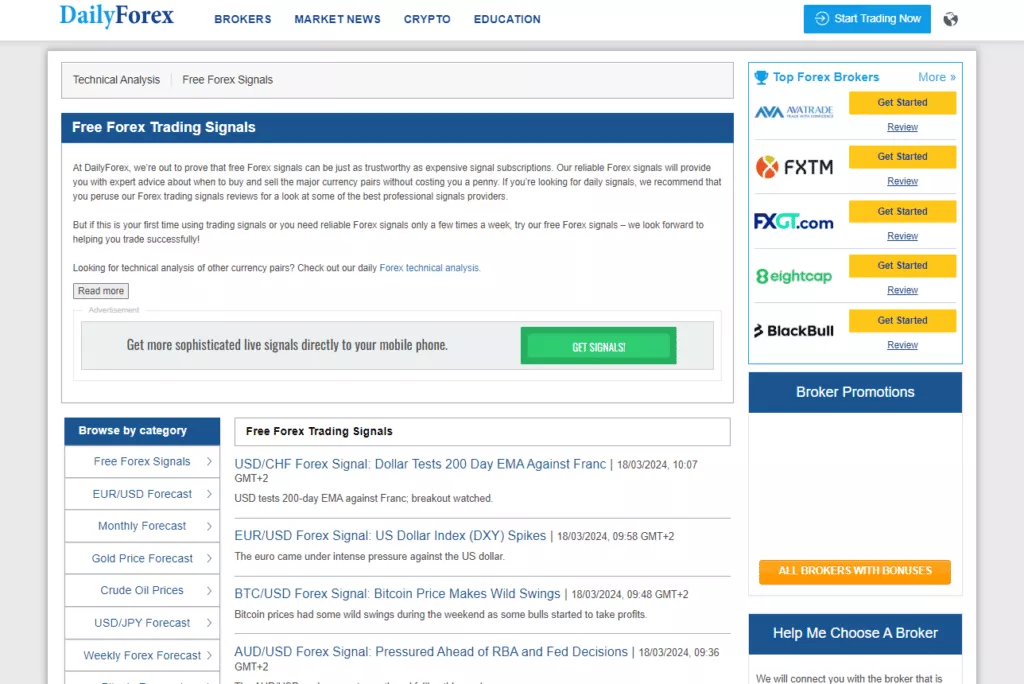Open the FXGT.com Review link
1024x684 pixels.
pos(902,236)
